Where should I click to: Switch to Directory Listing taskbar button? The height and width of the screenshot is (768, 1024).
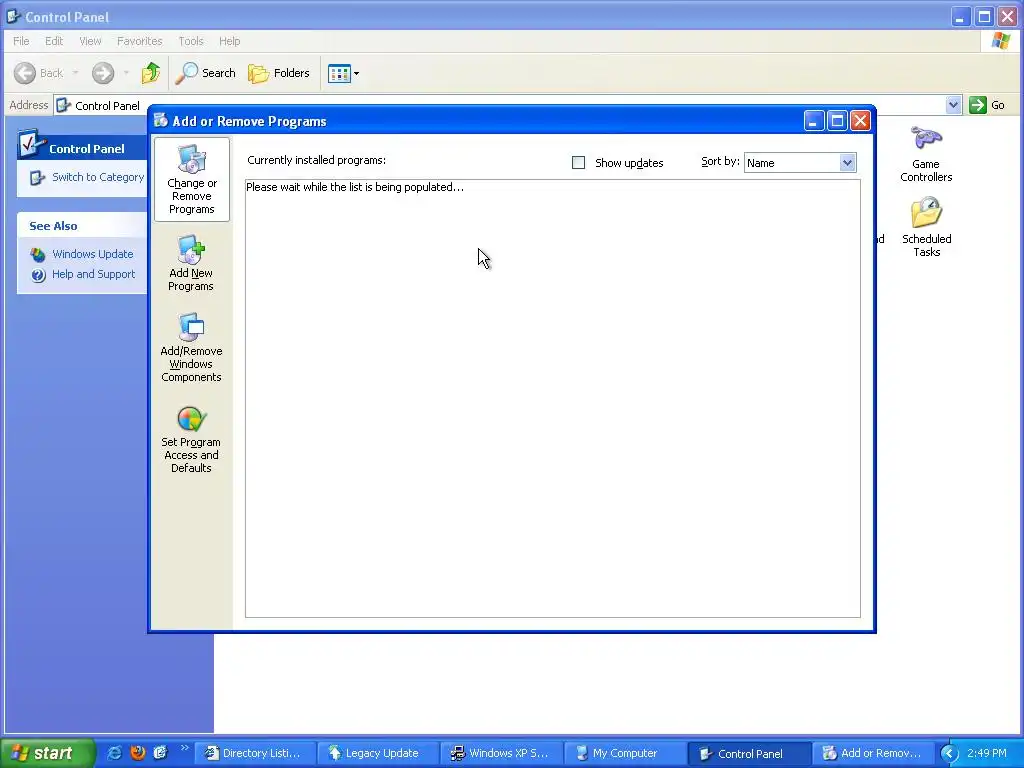coord(256,754)
